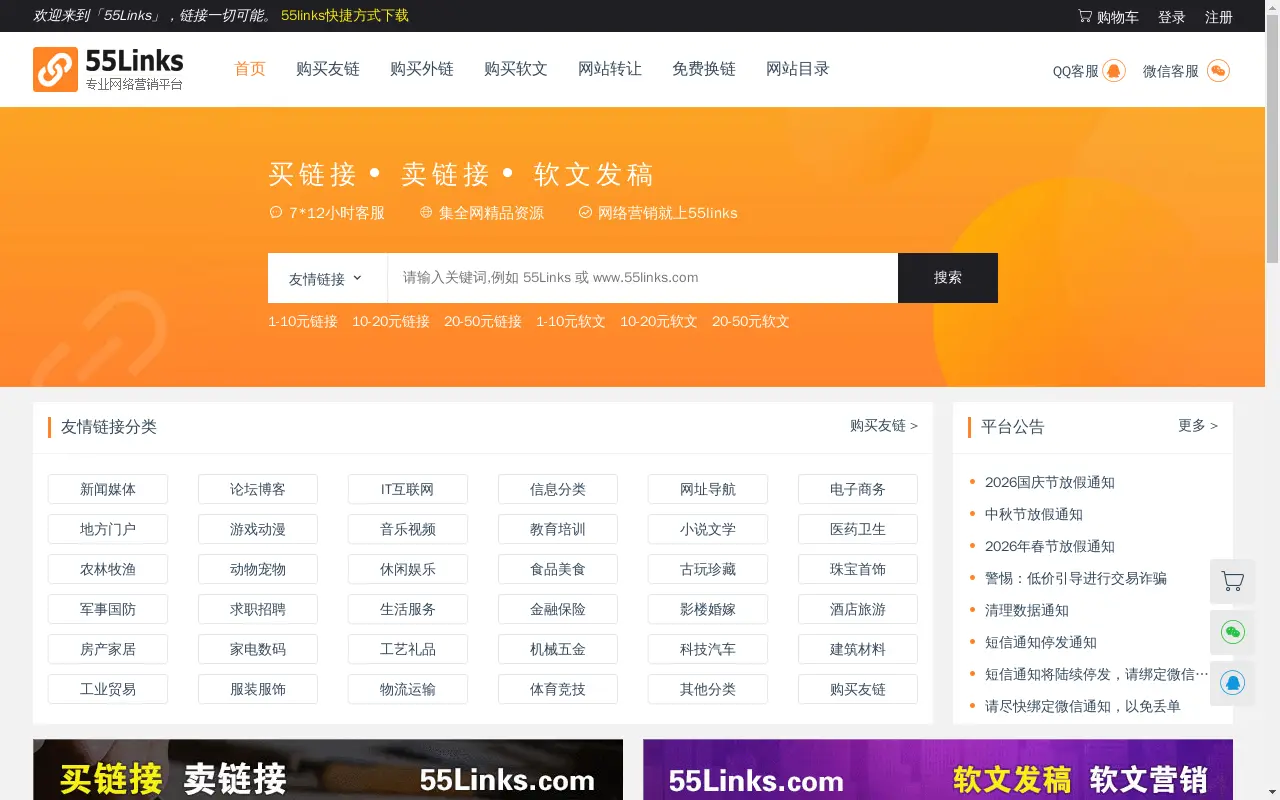Click 购买友链 > link in category header
The image size is (1280, 800).
coord(884,426)
